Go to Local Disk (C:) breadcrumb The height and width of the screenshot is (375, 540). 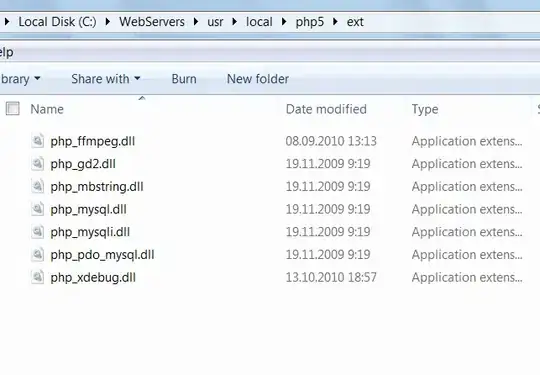[x=58, y=22]
